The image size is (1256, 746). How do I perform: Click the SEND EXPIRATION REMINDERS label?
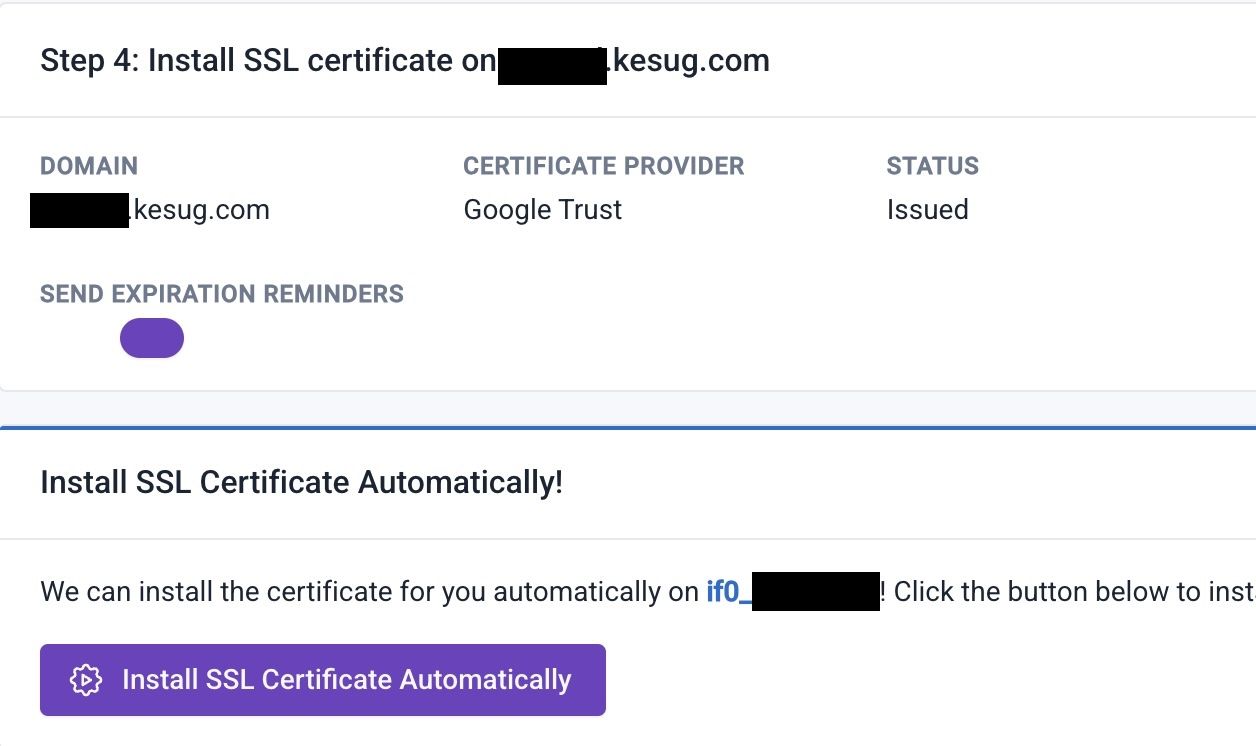[222, 294]
